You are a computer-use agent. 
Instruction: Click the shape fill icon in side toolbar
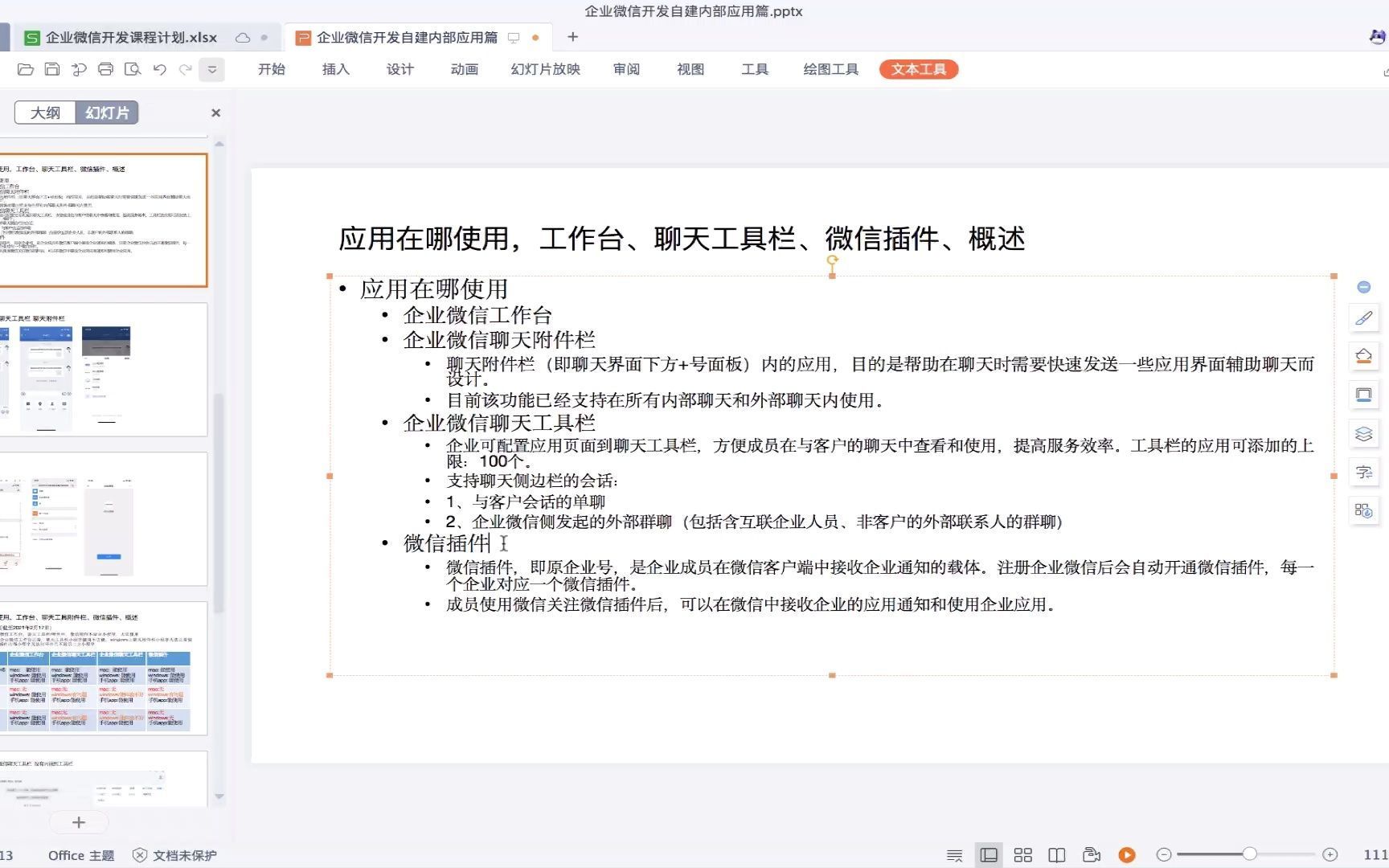click(x=1364, y=356)
